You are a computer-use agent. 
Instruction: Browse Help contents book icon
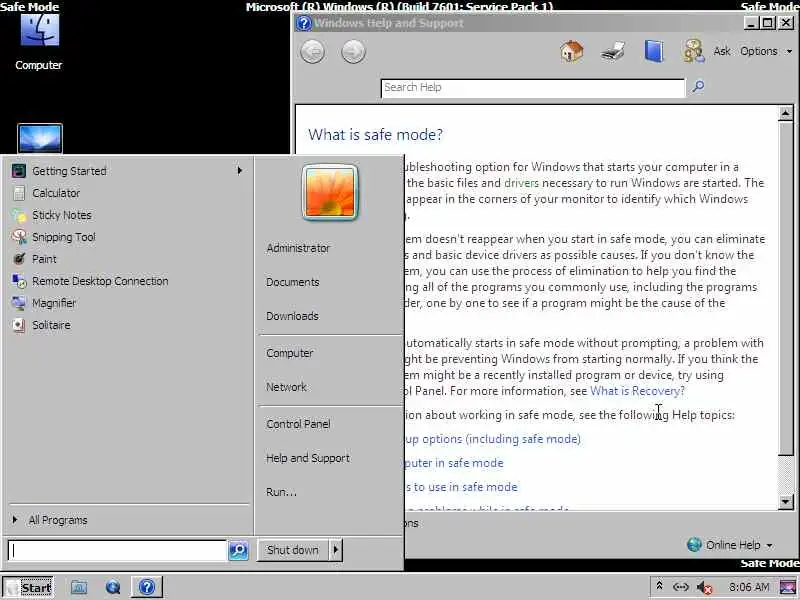(654, 52)
